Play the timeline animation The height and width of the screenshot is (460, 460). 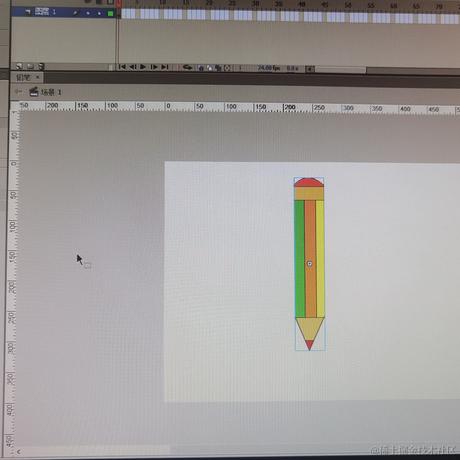click(x=143, y=67)
